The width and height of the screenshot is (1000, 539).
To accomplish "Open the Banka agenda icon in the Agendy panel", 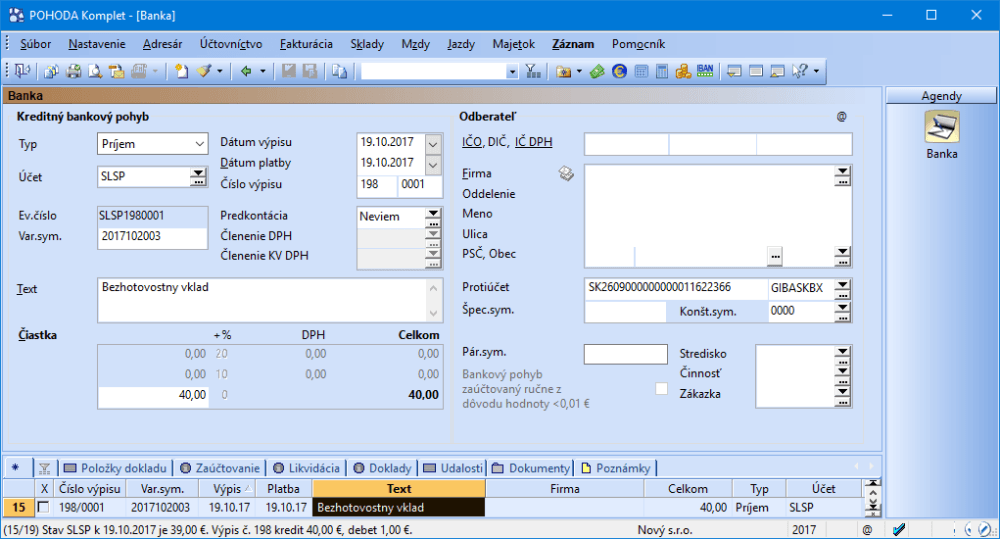I will (942, 127).
